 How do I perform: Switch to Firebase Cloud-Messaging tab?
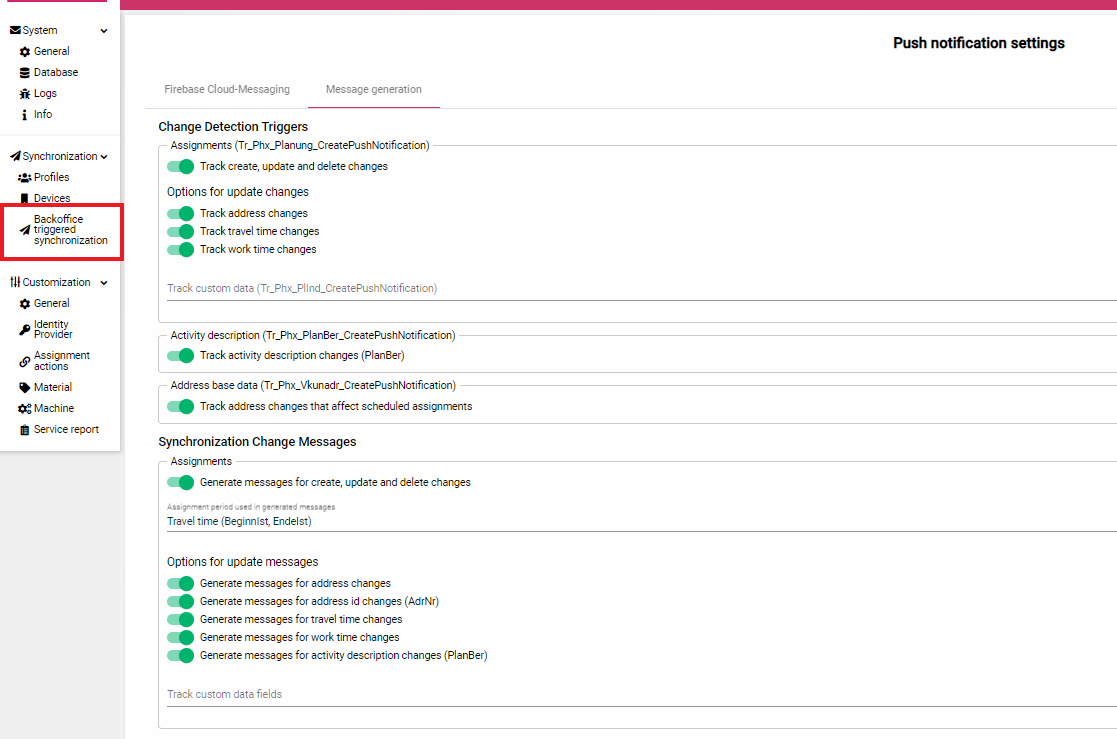coord(227,89)
